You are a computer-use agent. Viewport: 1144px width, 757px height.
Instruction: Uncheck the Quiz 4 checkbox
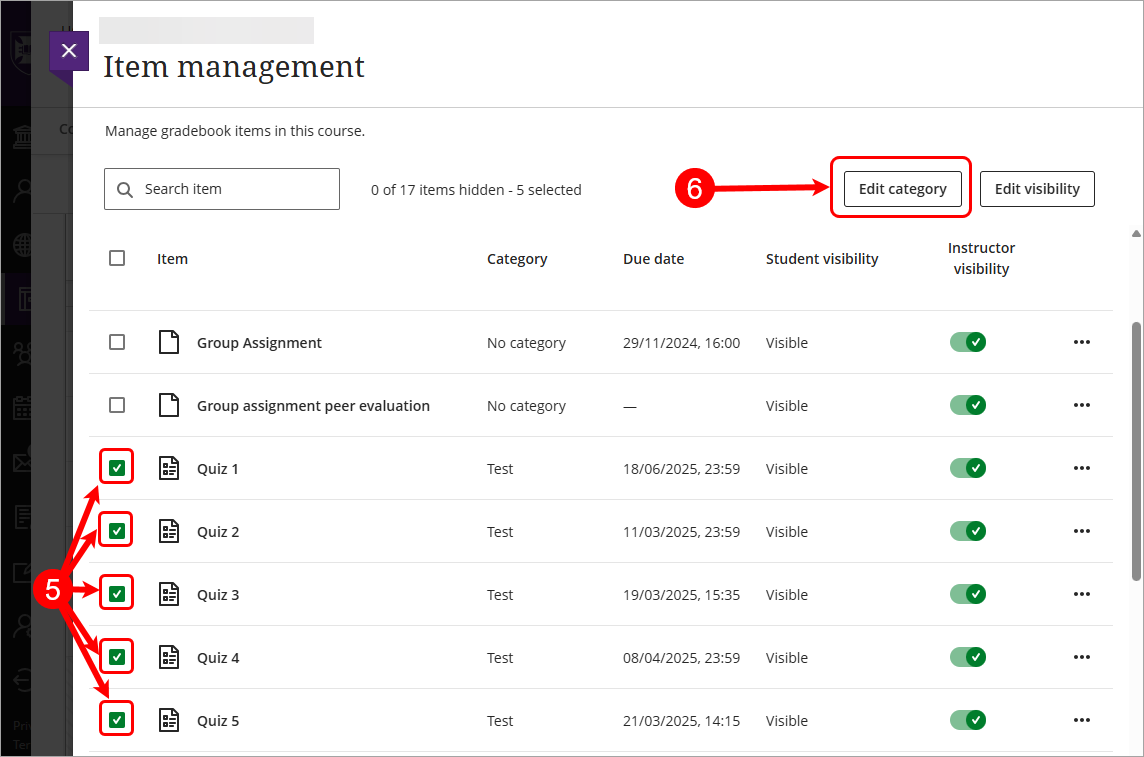[x=117, y=657]
